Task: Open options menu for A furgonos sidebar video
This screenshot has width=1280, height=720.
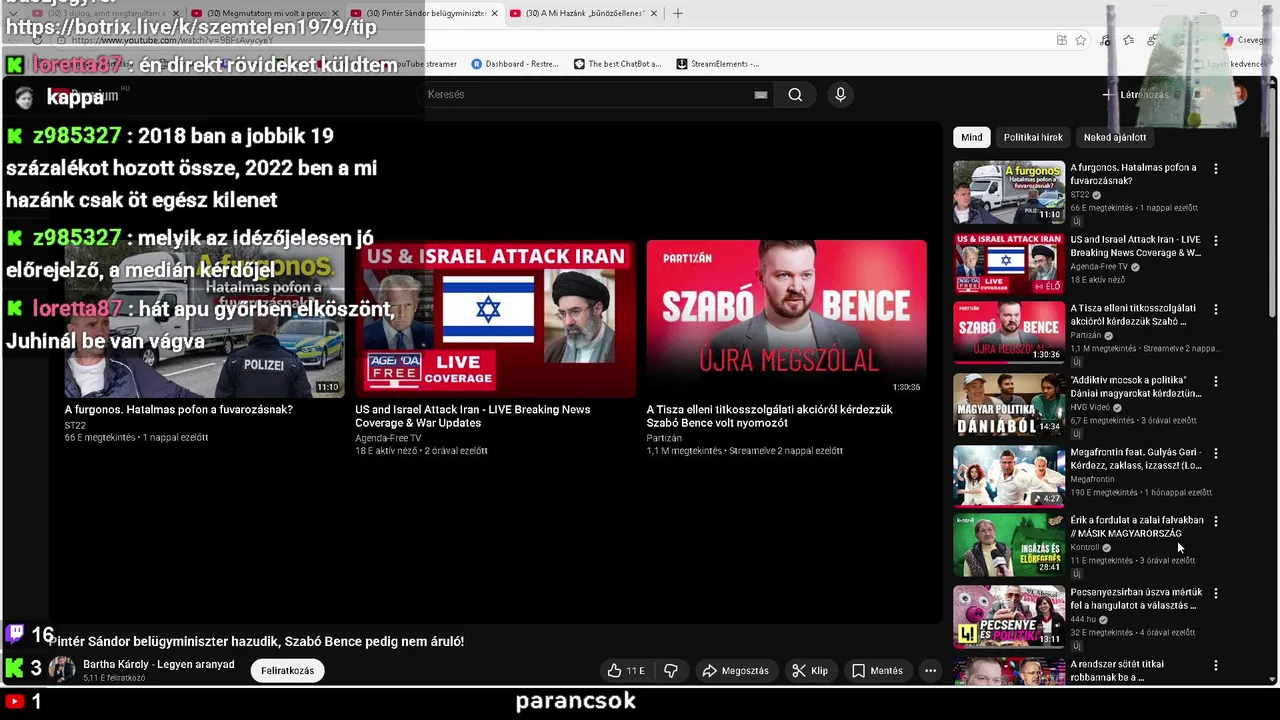Action: 1216,169
